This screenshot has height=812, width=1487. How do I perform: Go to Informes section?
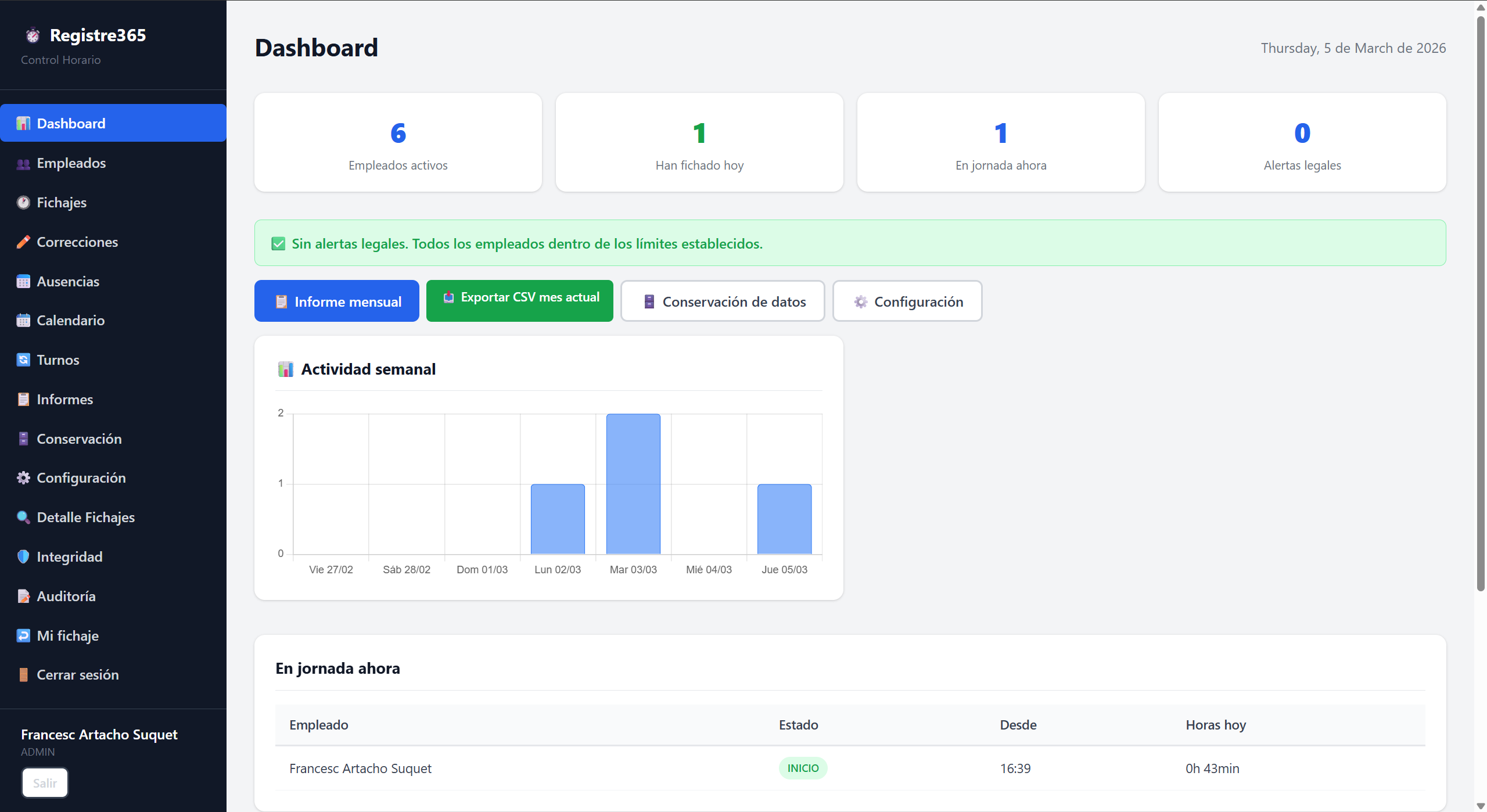64,400
